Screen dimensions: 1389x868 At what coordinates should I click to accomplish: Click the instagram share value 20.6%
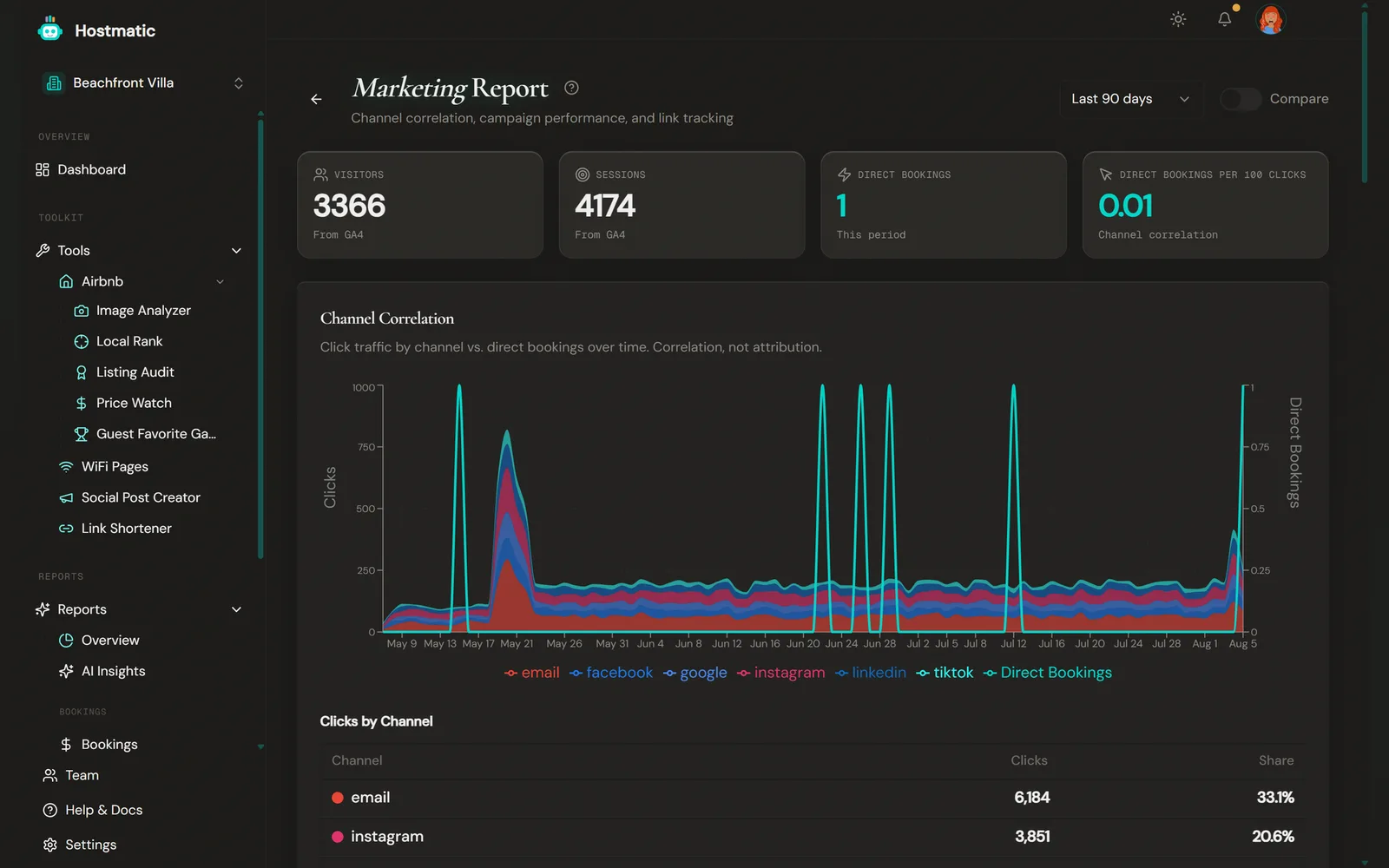click(1273, 837)
